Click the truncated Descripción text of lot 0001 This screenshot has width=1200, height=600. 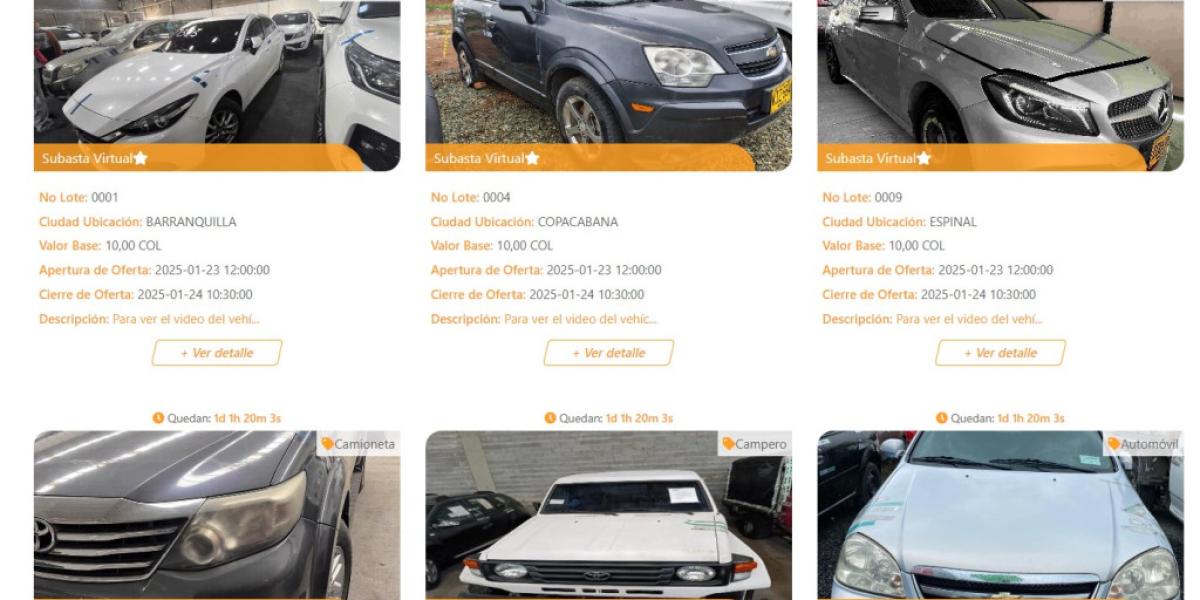click(186, 319)
